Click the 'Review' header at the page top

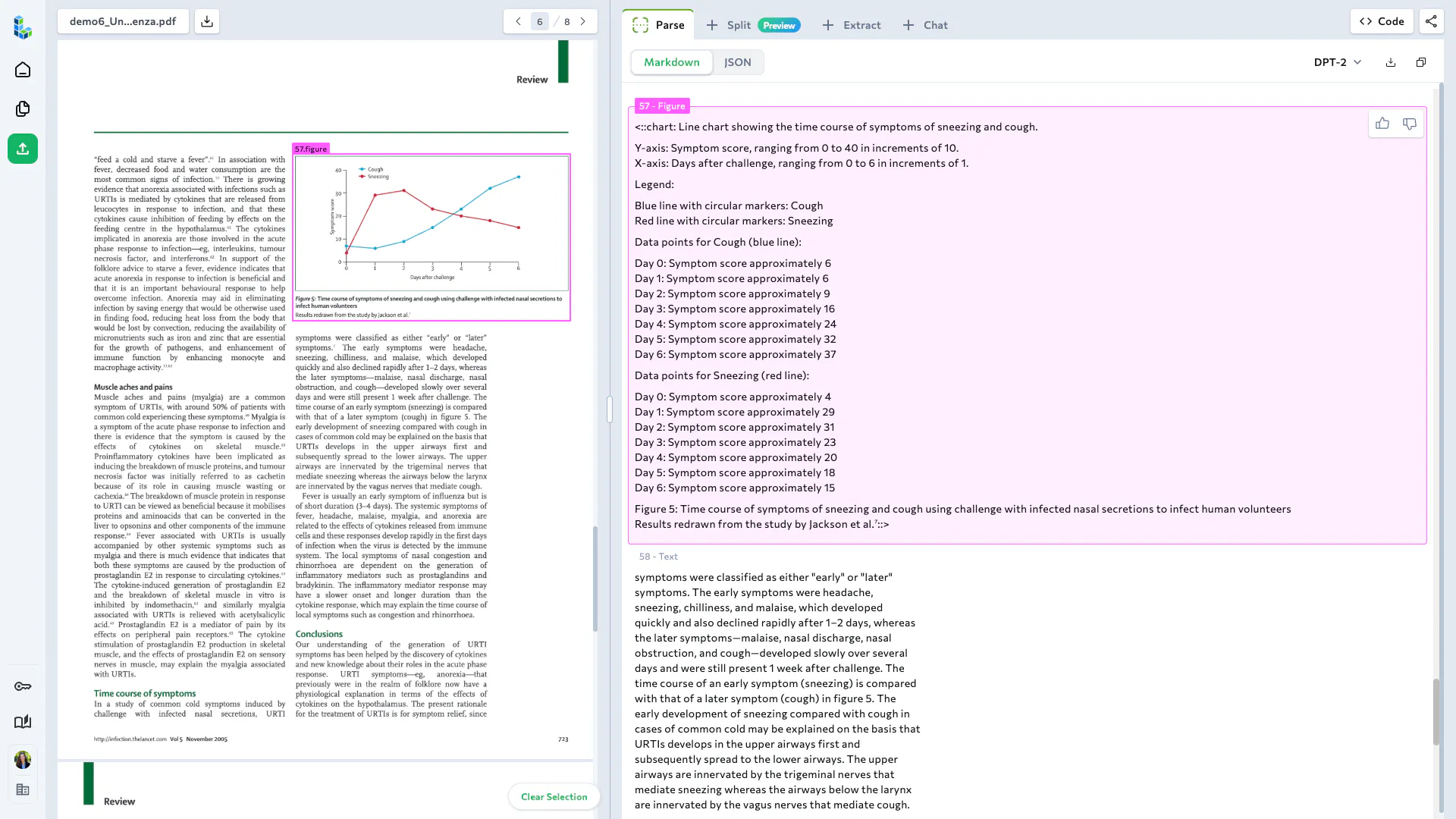[532, 80]
